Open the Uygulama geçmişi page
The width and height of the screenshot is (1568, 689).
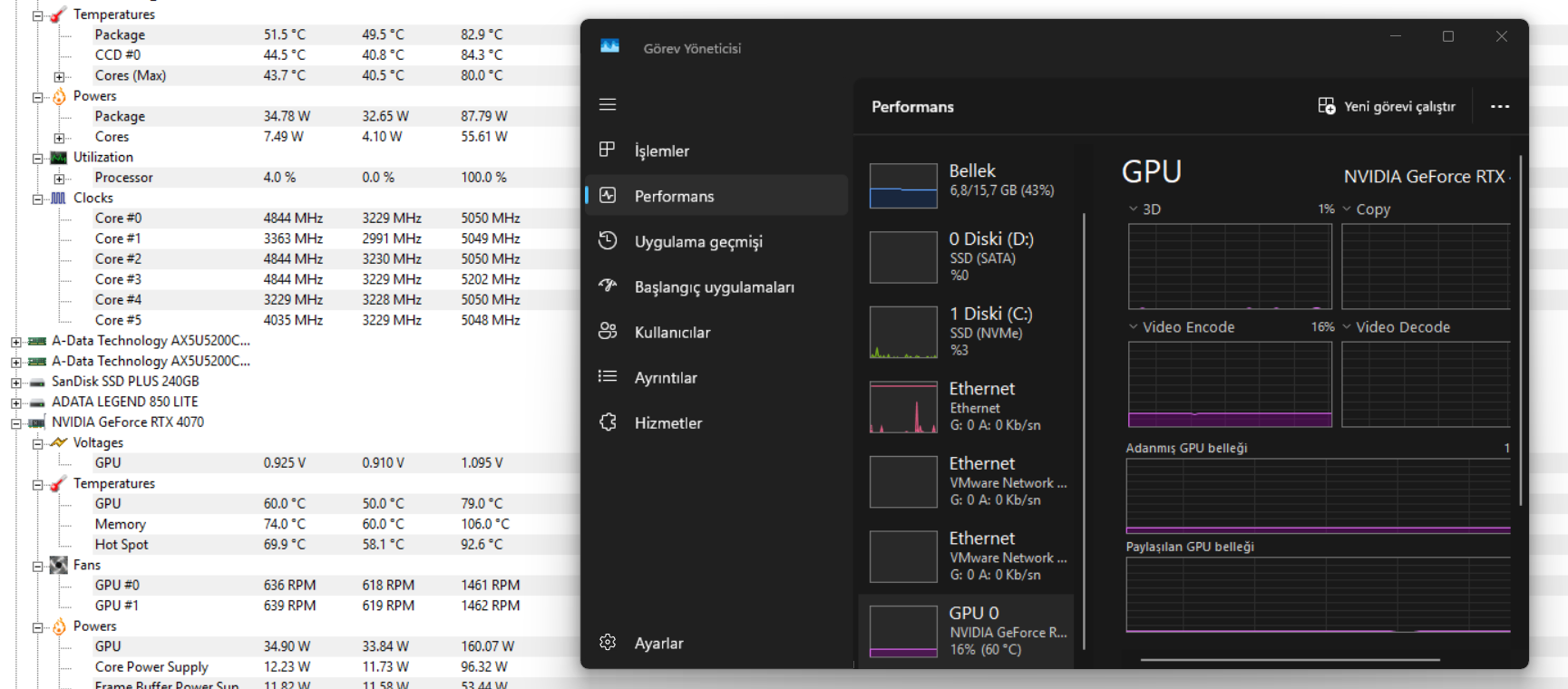[716, 241]
